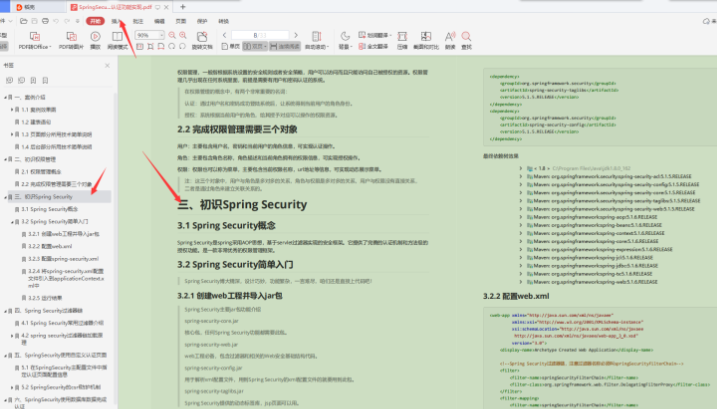This screenshot has height=410, width=720.
Task: Switch to 阅读模式 reading mode
Action: point(118,40)
